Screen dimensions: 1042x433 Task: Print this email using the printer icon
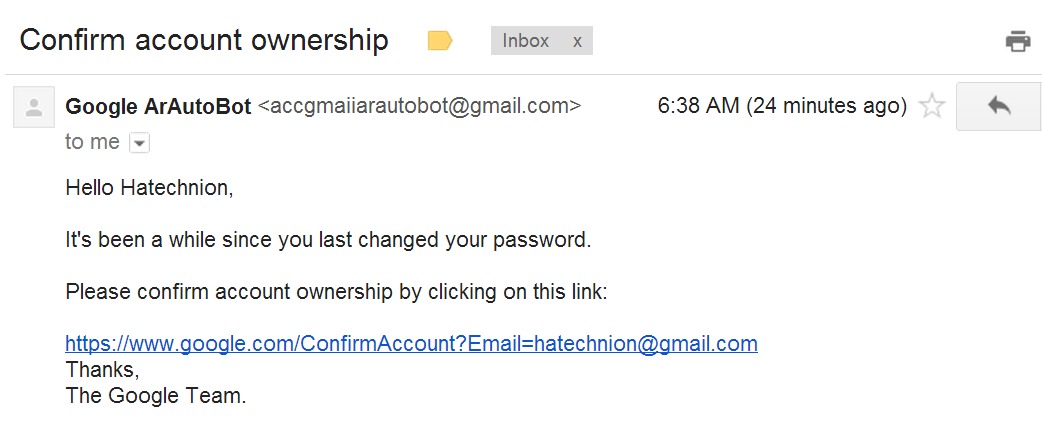tap(1017, 41)
